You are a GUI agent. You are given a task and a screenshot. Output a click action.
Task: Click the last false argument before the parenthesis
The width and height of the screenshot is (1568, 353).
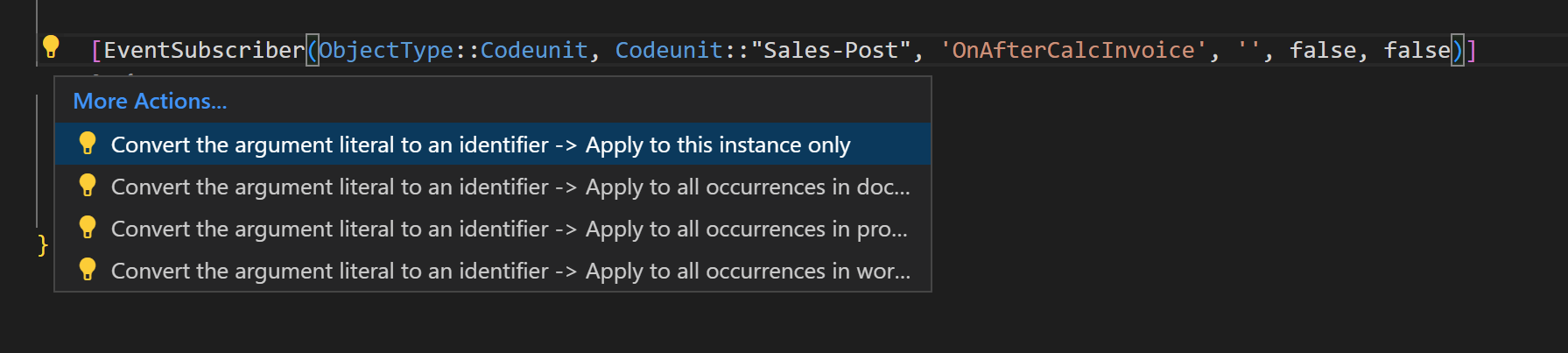coord(1416,51)
